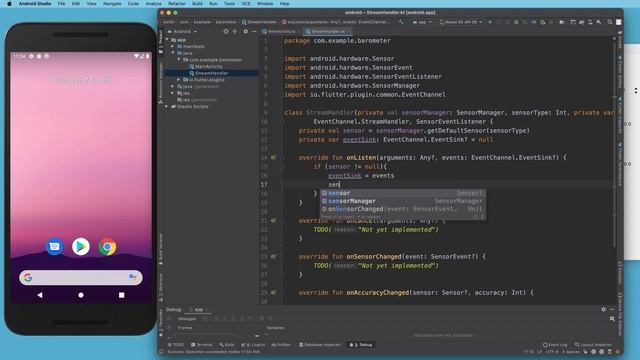This screenshot has height=360, width=640.
Task: Click override gutter icon beside onAccuracyChanged
Action: (273, 293)
